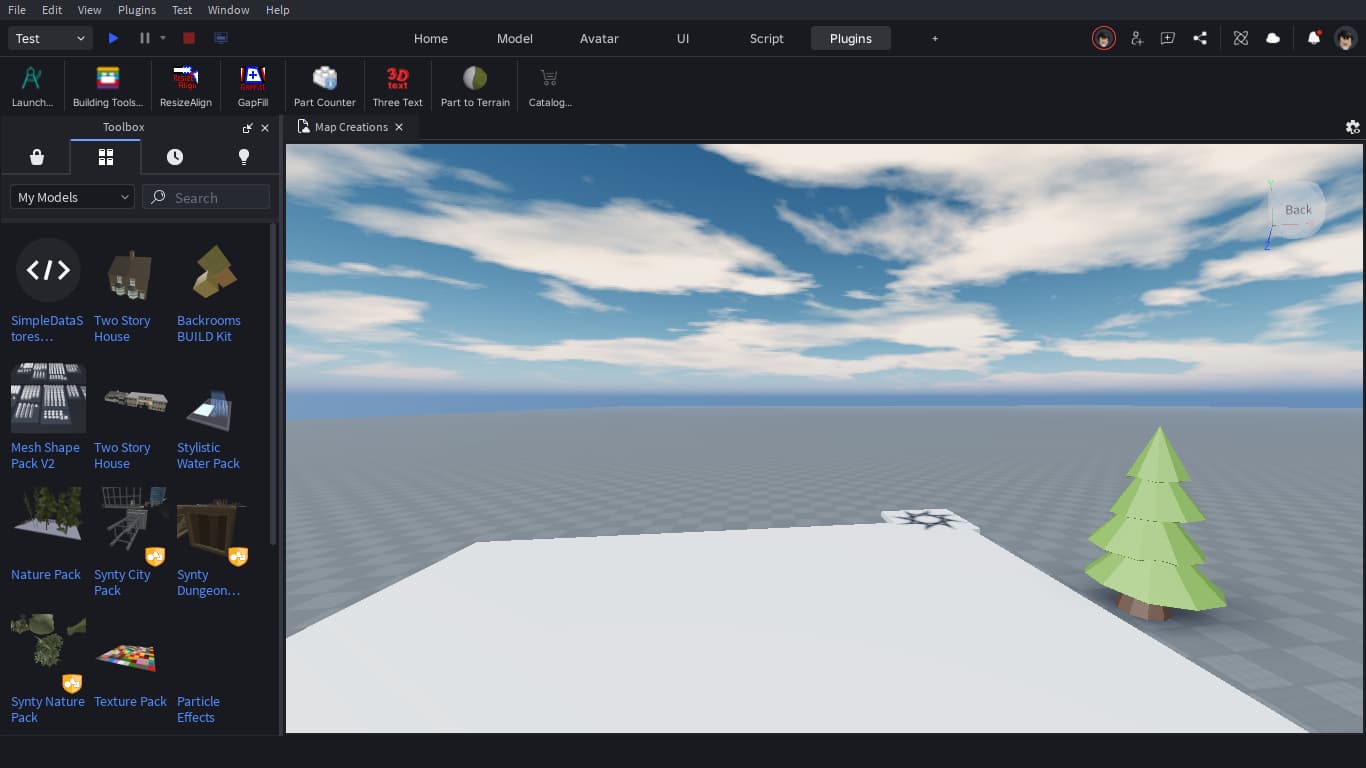This screenshot has height=768, width=1366.
Task: Run the Part to Terrain plugin
Action: pyautogui.click(x=475, y=86)
